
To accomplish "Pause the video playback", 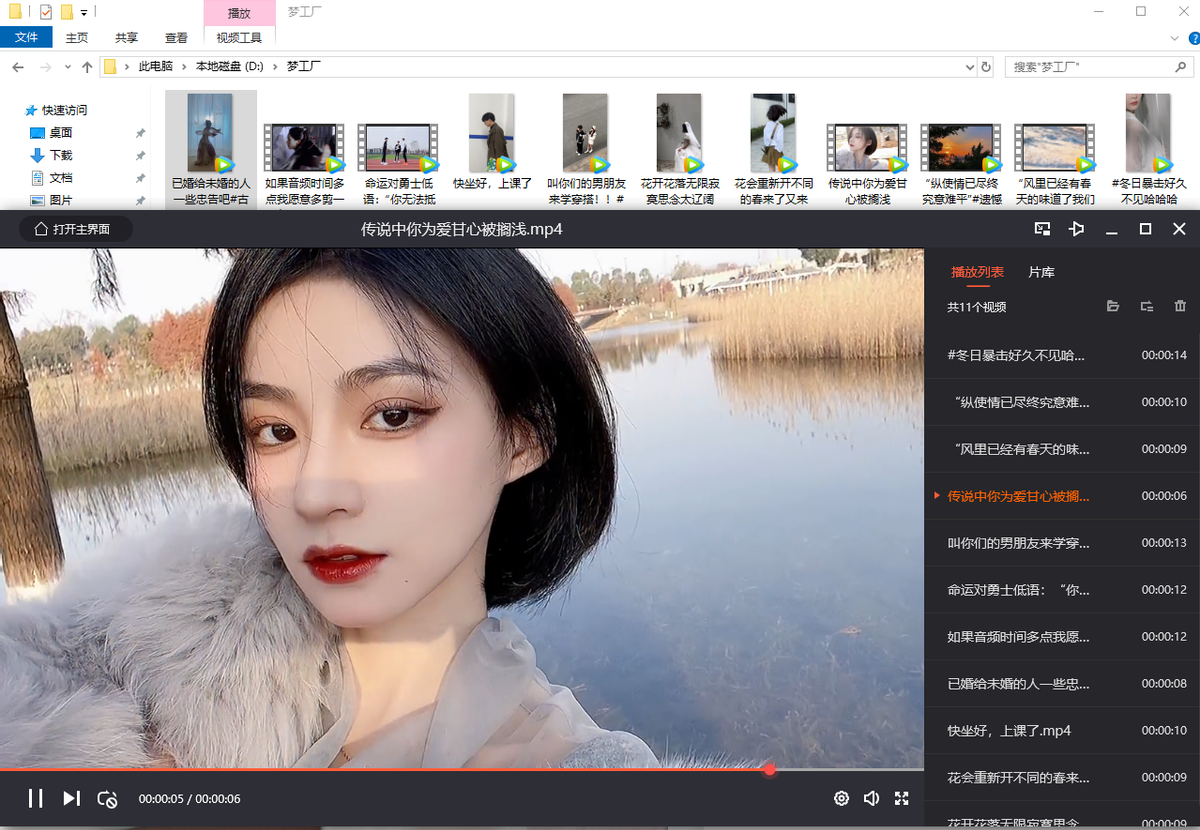I will (35, 798).
